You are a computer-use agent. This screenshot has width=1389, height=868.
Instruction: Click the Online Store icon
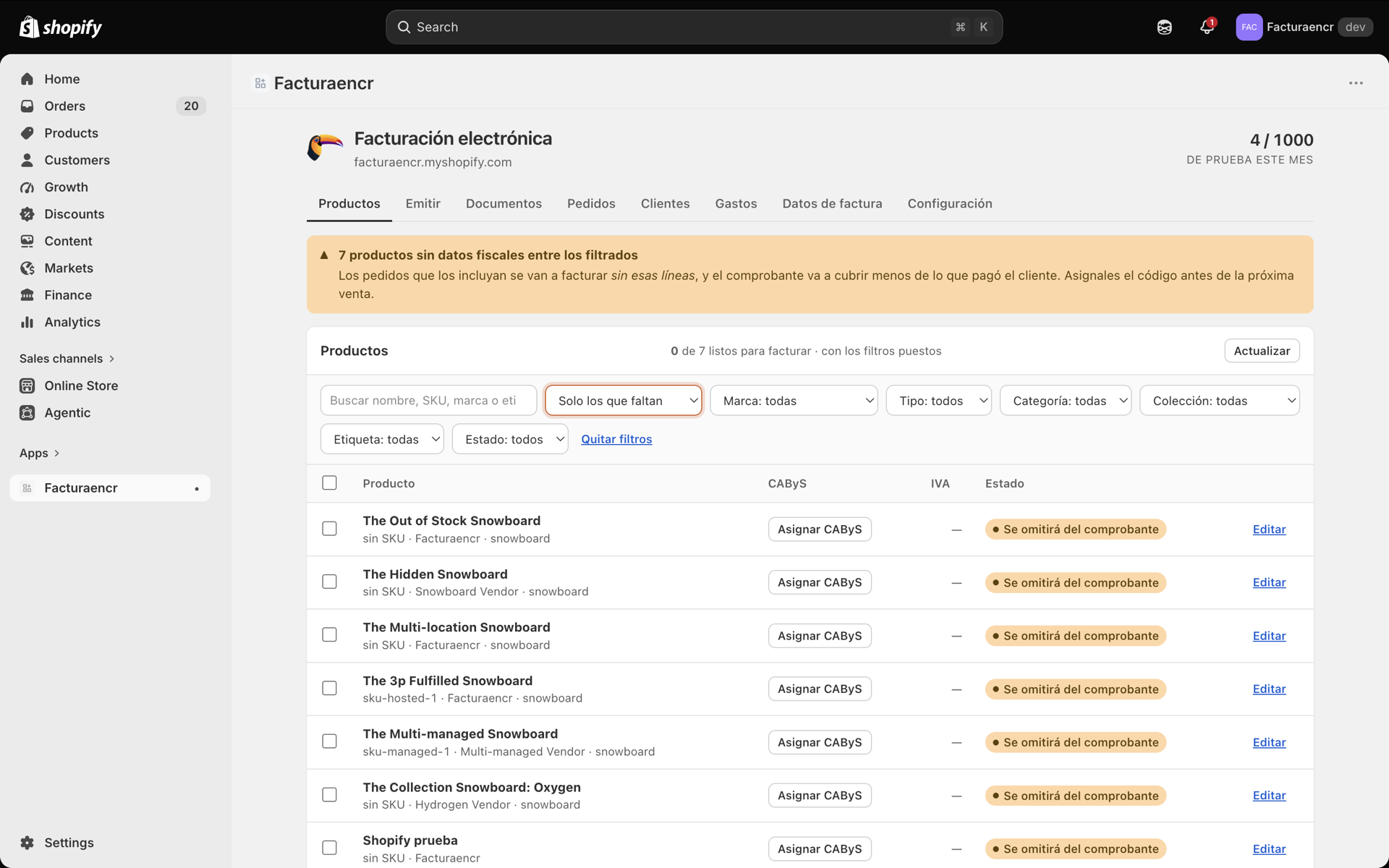tap(27, 386)
